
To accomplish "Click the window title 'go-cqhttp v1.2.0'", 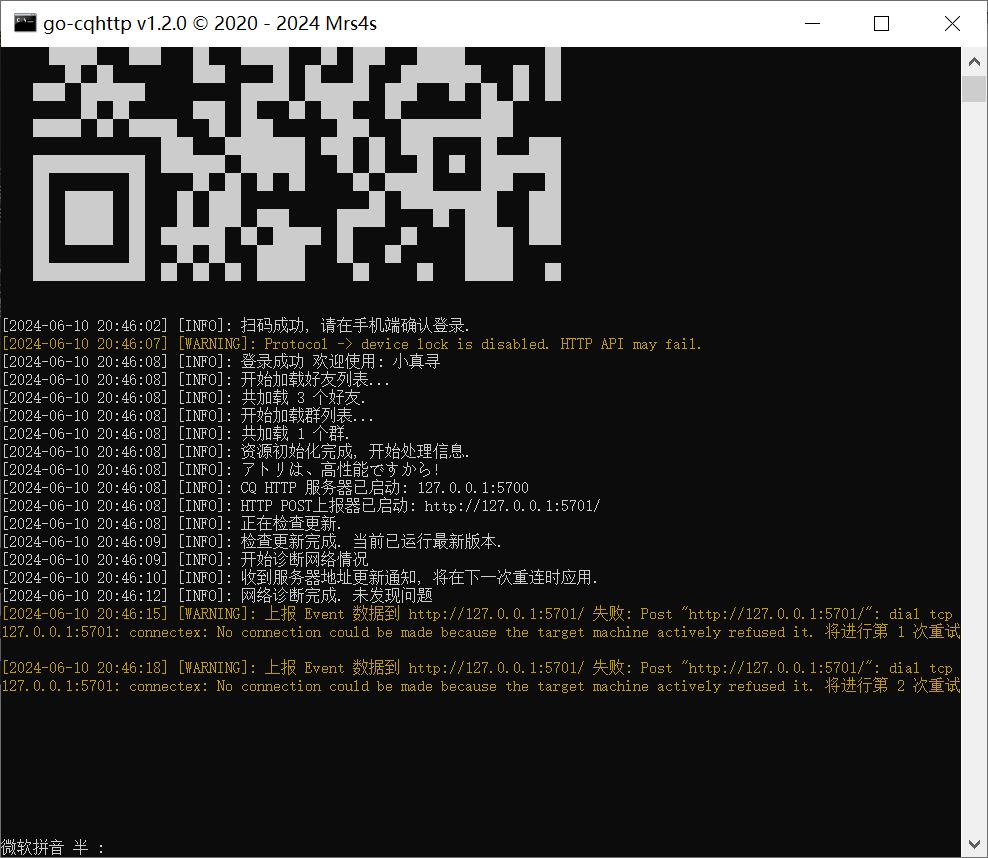I will 115,23.
